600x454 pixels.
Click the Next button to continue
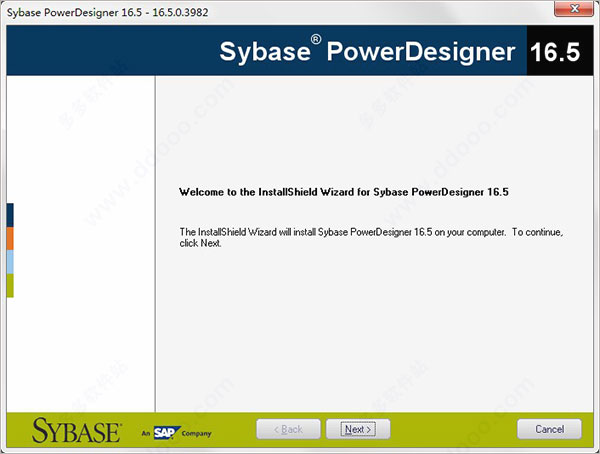358,429
